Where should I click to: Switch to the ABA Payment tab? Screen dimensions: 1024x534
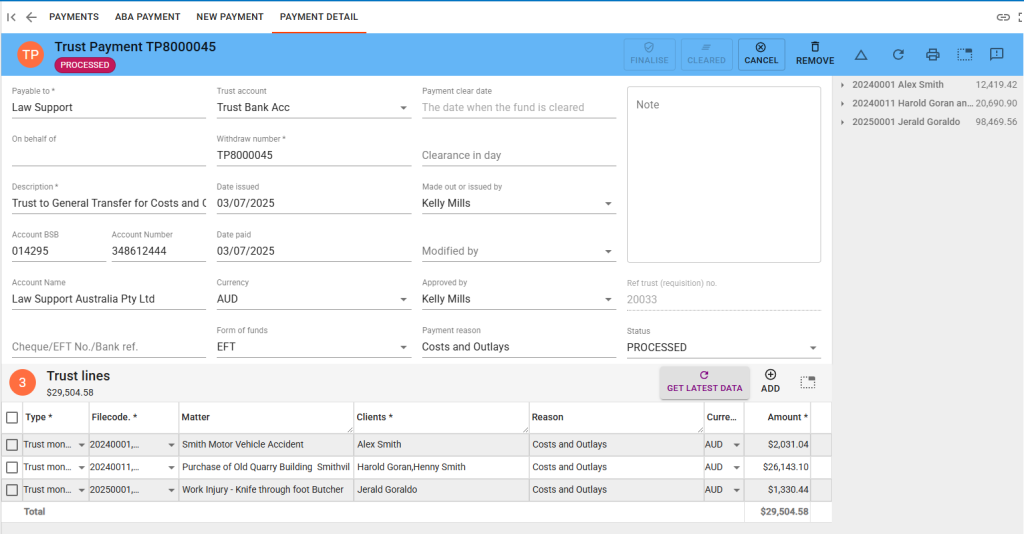point(147,17)
